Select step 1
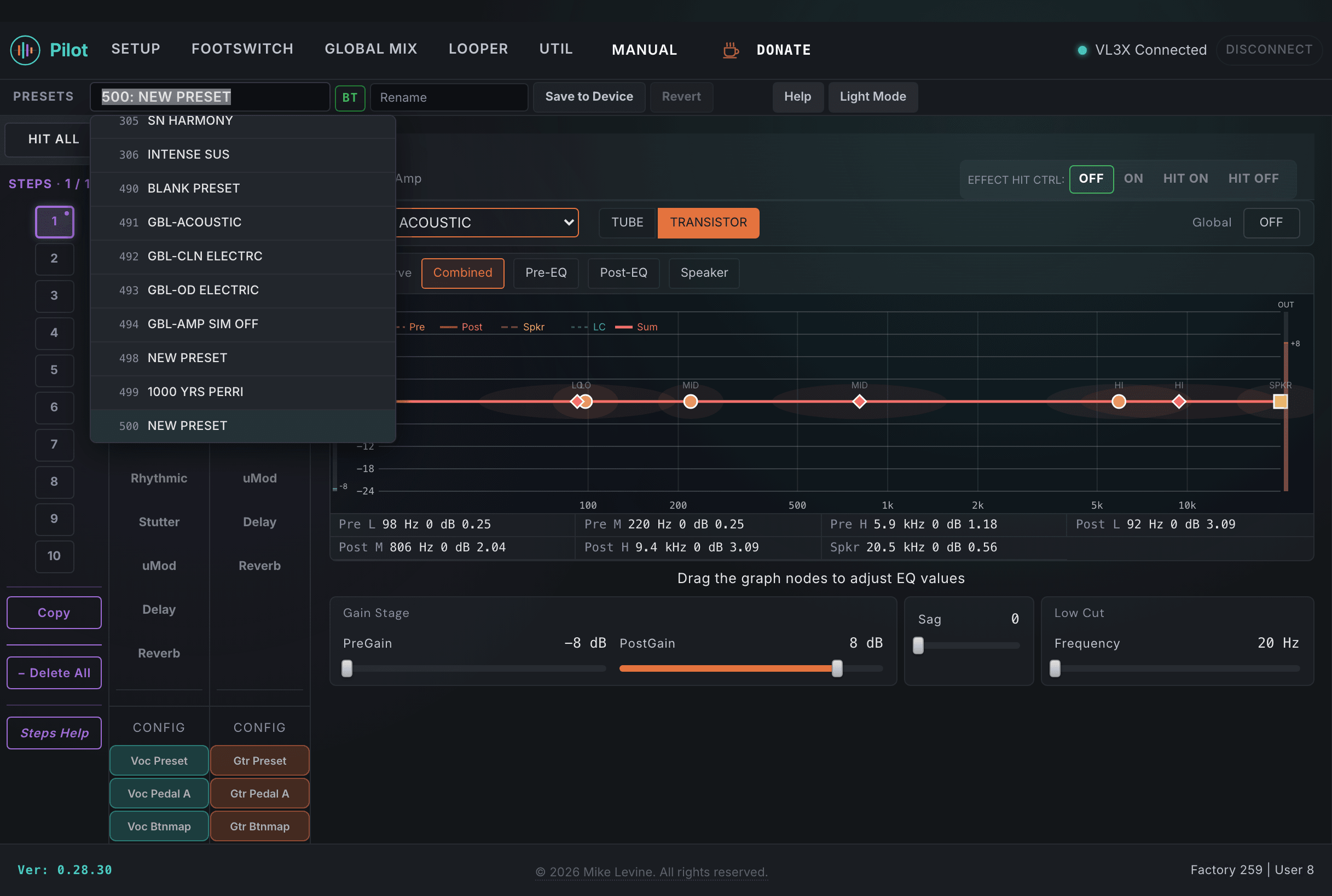Viewport: 1332px width, 896px height. 54,222
